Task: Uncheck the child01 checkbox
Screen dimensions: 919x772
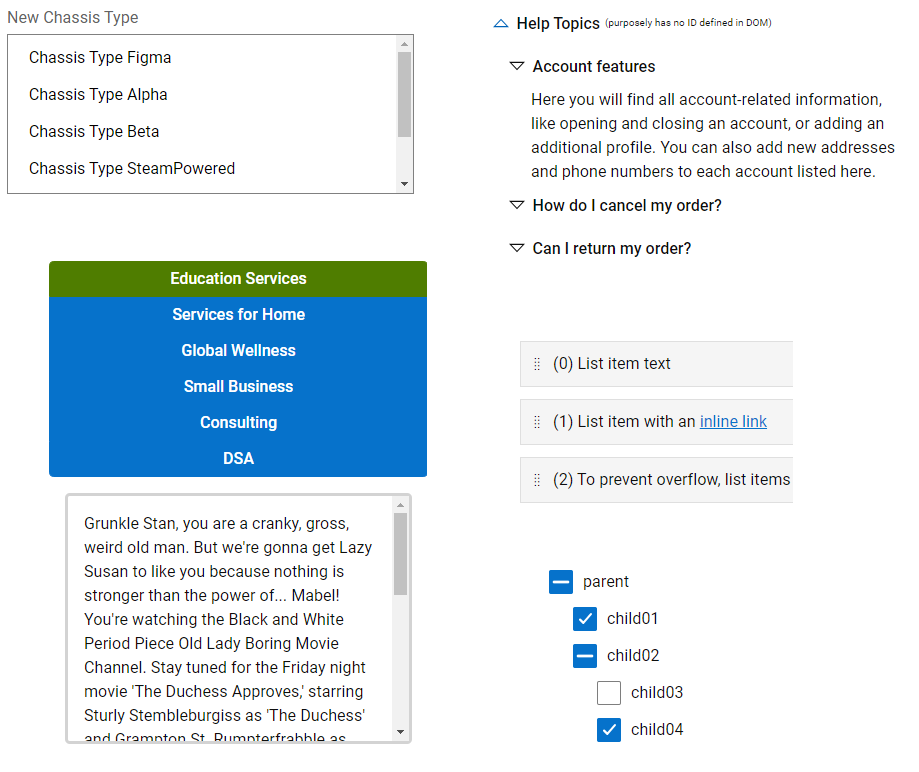Action: pos(585,619)
